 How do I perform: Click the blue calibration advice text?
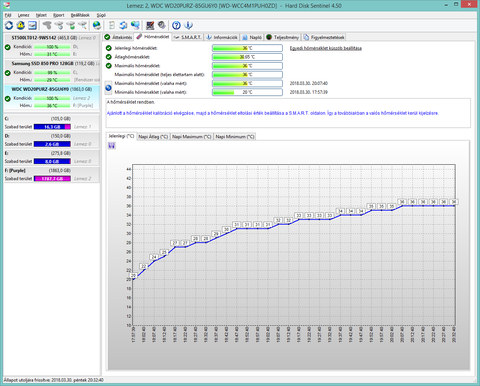pos(272,113)
